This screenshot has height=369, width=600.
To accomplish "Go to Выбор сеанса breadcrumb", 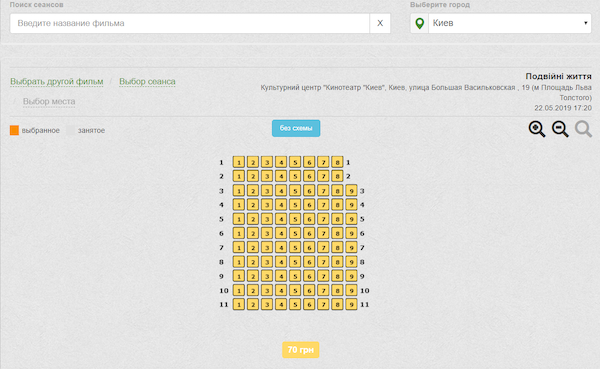I will (147, 82).
